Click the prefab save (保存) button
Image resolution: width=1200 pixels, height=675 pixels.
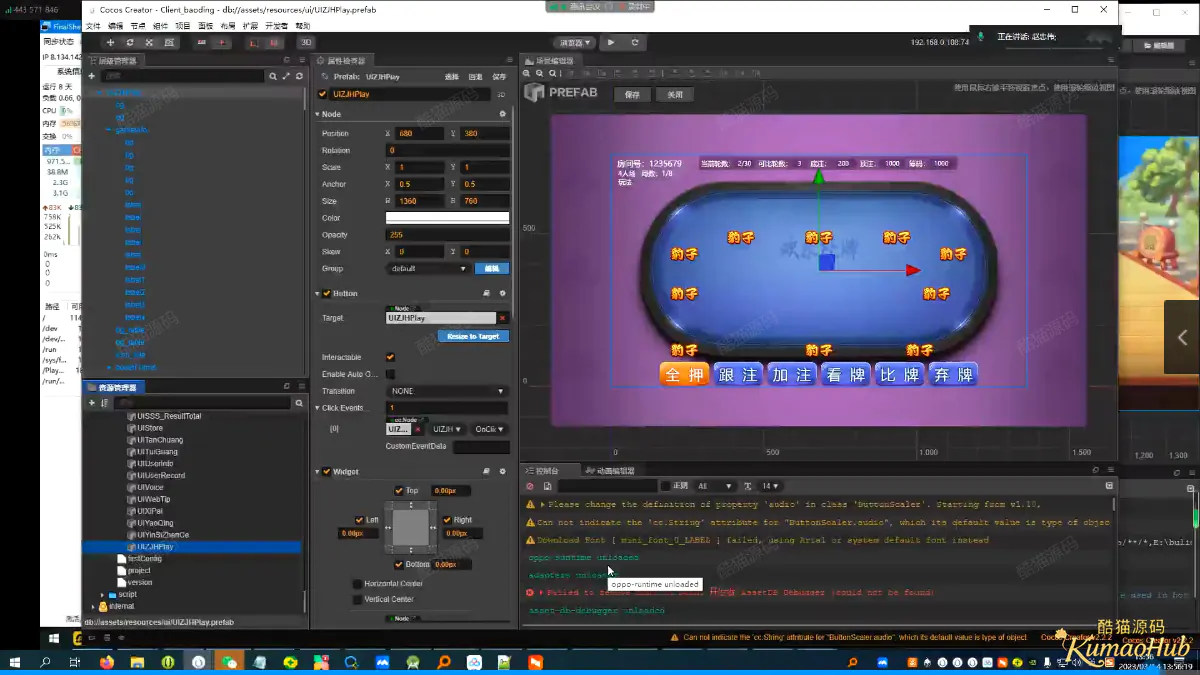(x=632, y=94)
